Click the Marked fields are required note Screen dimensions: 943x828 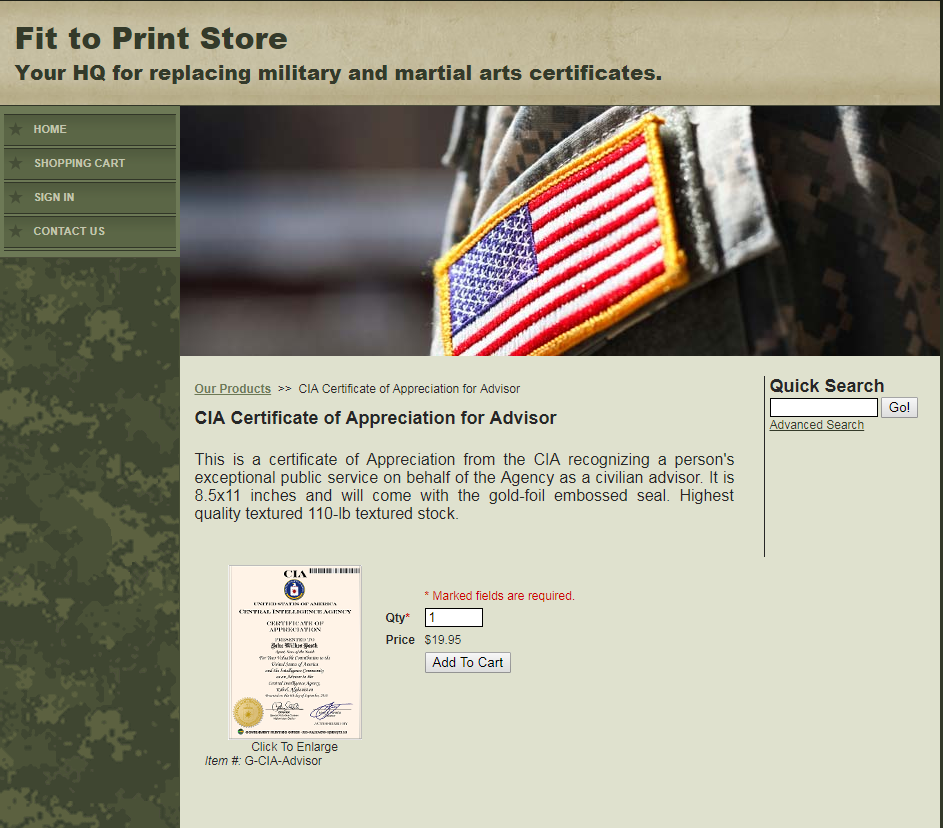[500, 596]
